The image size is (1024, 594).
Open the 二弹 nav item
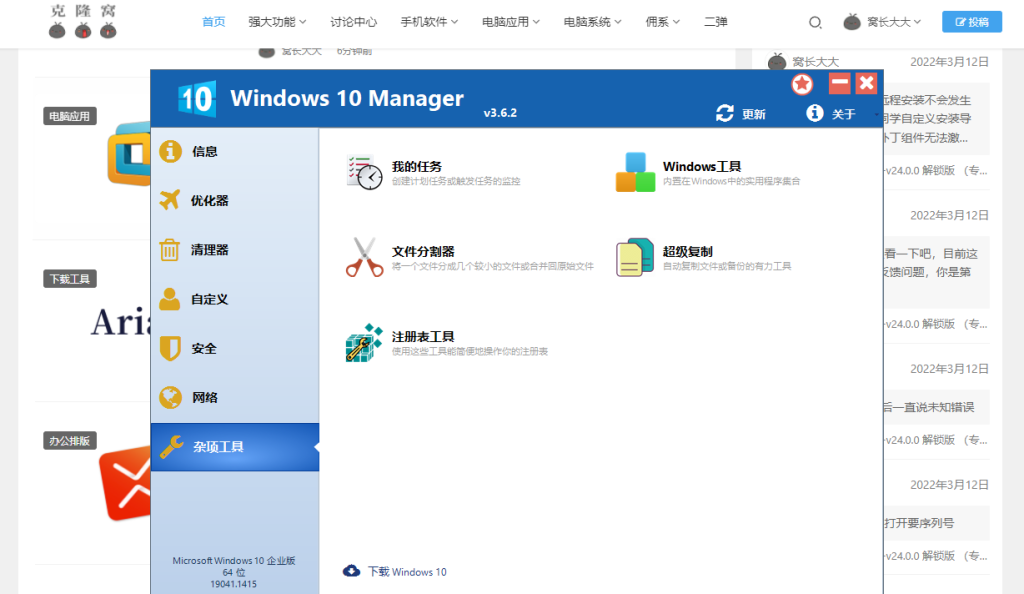tap(716, 22)
